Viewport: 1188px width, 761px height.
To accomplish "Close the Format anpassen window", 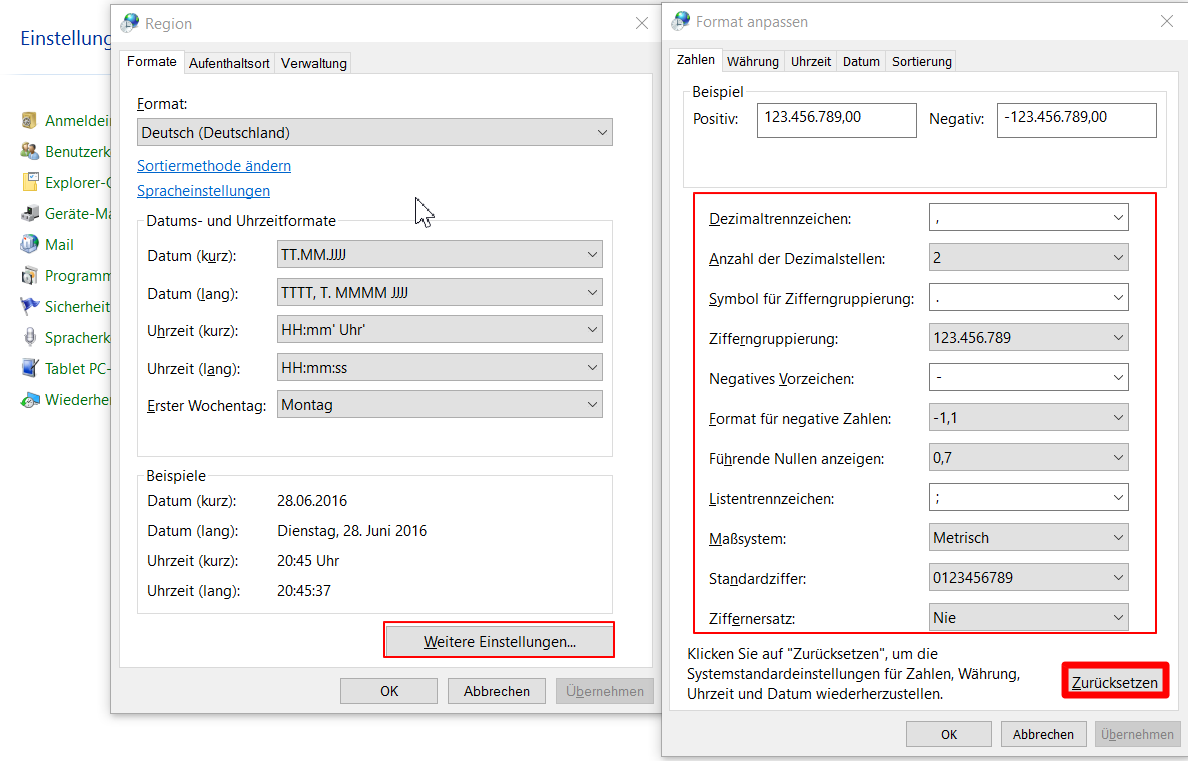I will [1167, 21].
